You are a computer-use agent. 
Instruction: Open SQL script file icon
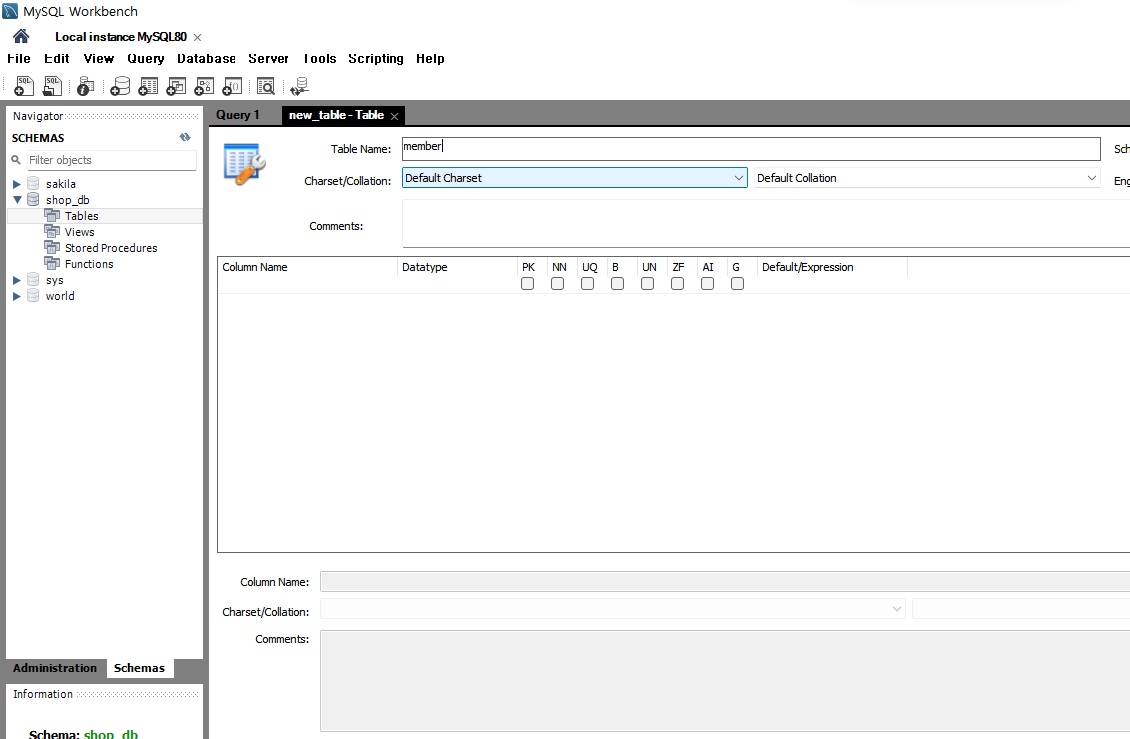pos(52,87)
